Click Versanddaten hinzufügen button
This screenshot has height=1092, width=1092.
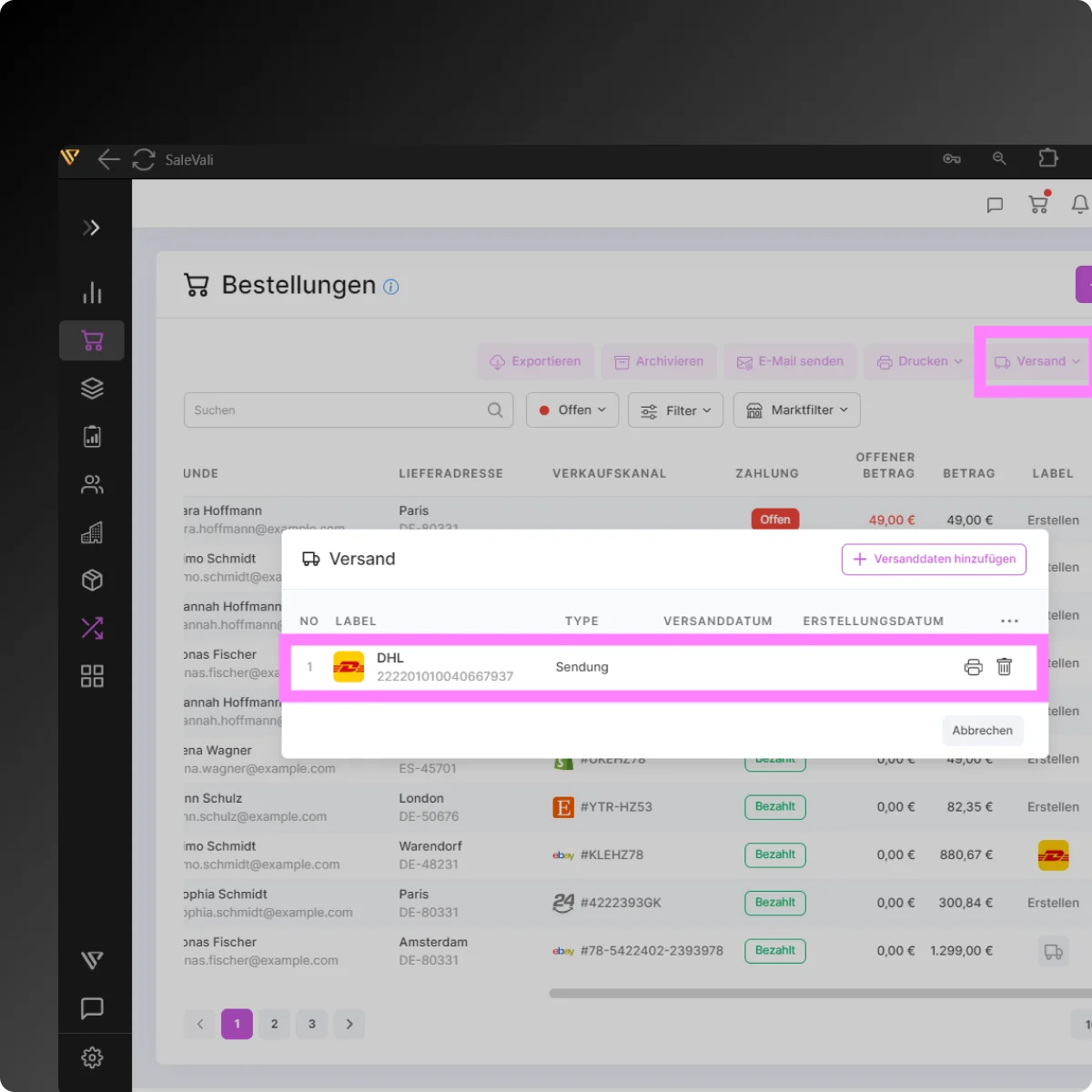[934, 559]
